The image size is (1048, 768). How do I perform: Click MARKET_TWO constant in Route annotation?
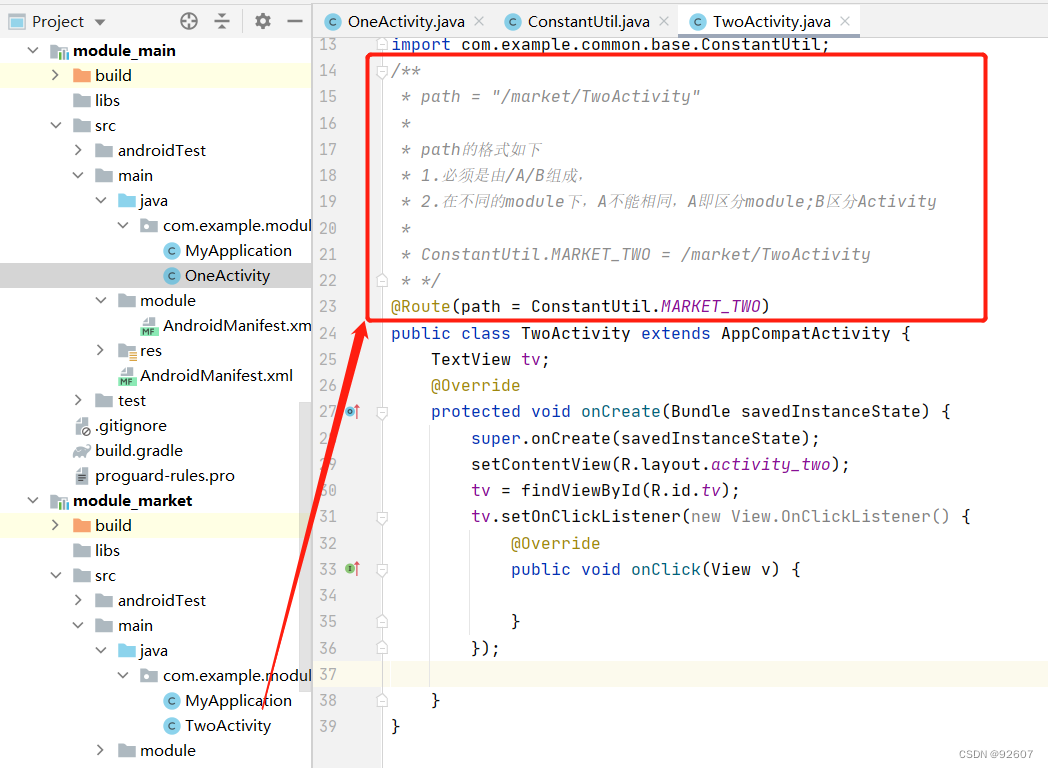click(x=710, y=306)
